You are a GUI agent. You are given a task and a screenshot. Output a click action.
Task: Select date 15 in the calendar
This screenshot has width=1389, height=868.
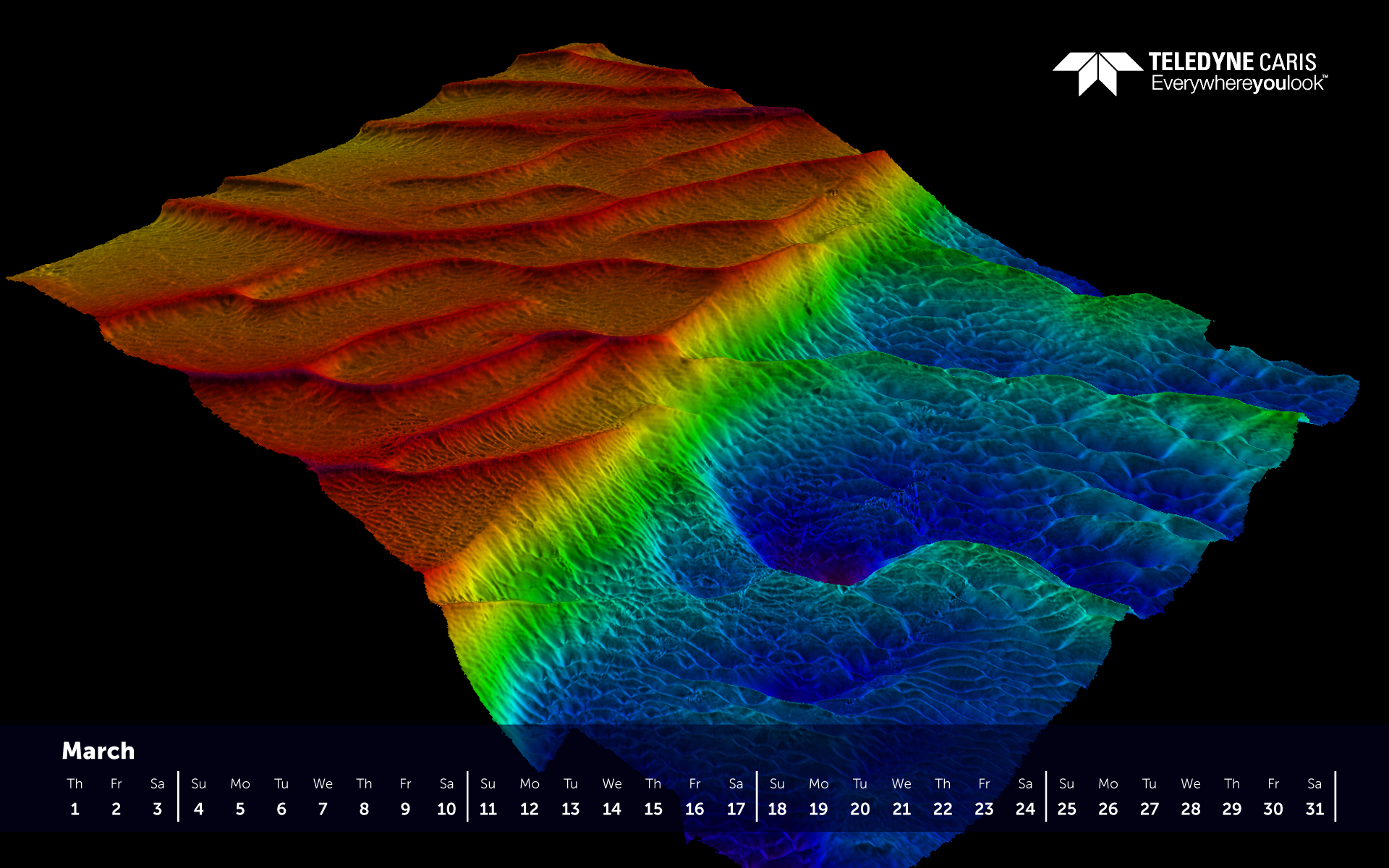[653, 809]
